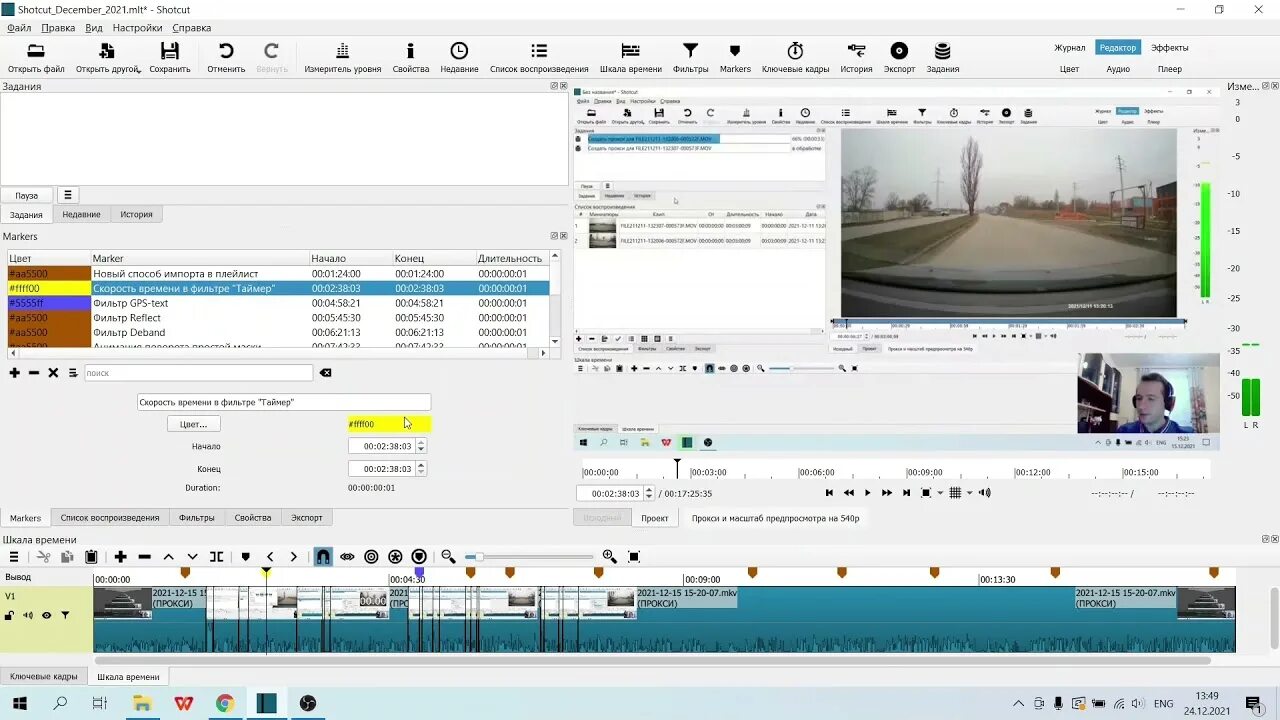Deselect marker with X icon in Markers panel
Image resolution: width=1280 pixels, height=720 pixels.
(x=53, y=373)
